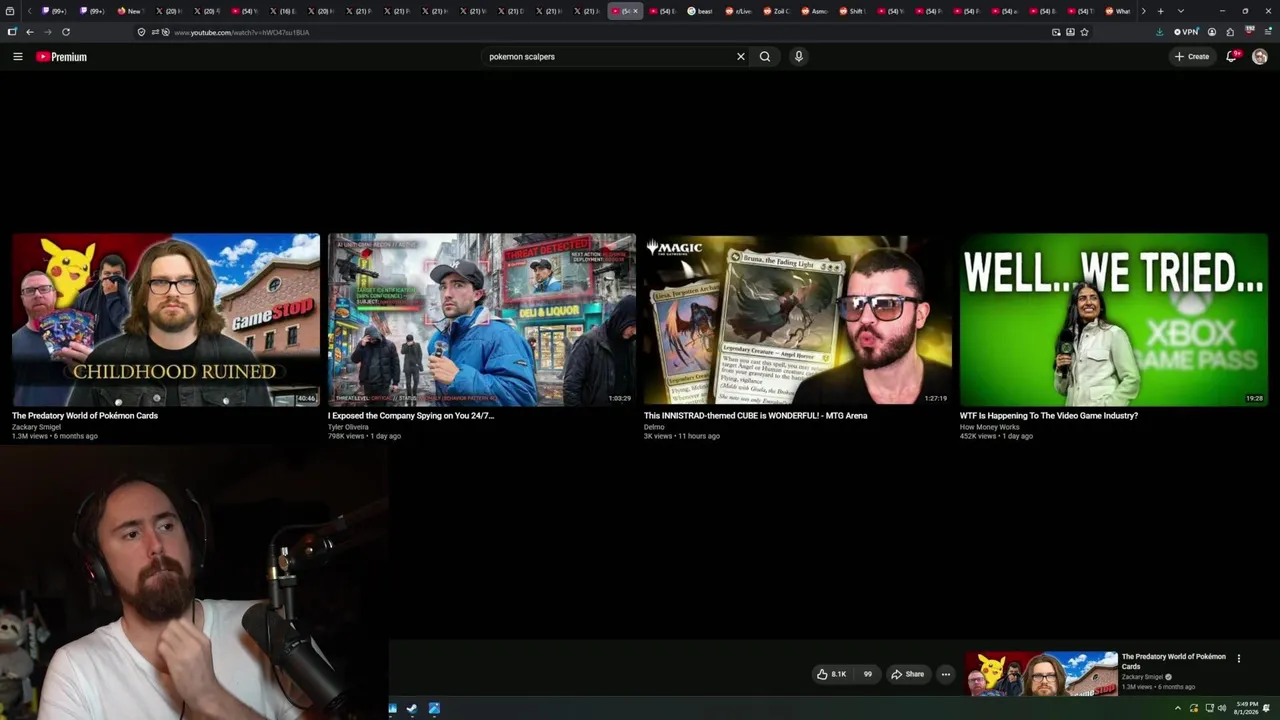1280x720 pixels.
Task: Share the current video
Action: (908, 674)
